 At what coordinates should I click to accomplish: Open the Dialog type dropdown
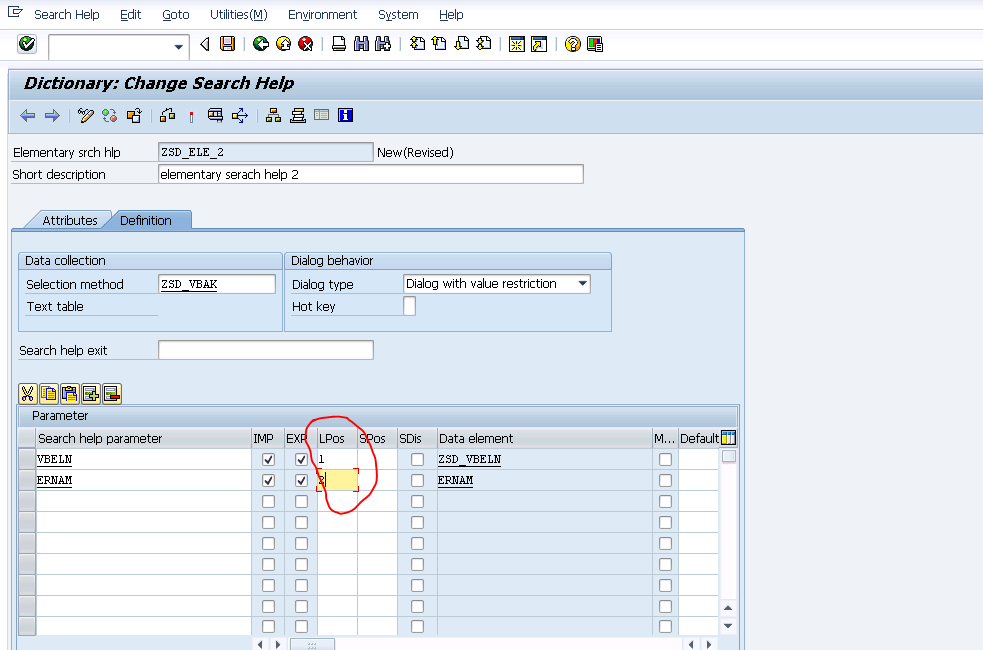[581, 283]
